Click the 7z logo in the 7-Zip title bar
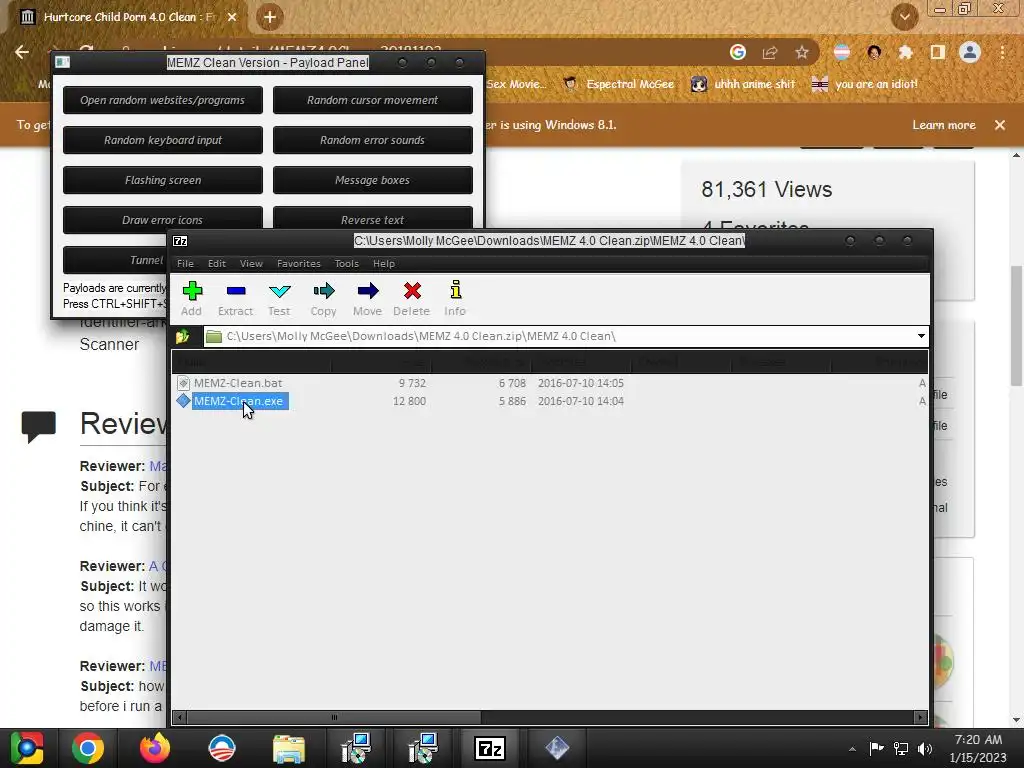1024x768 pixels. pos(180,241)
